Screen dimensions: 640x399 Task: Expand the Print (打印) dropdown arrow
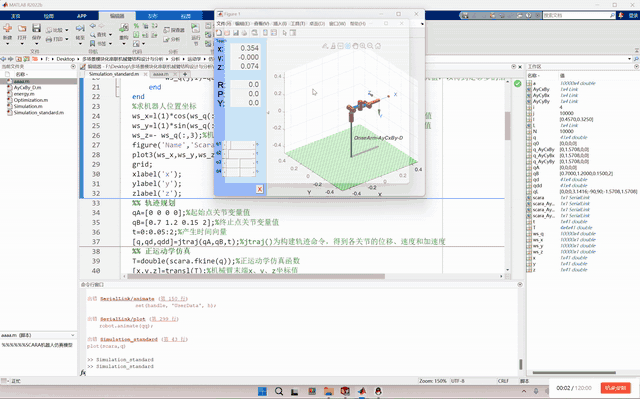[67, 40]
